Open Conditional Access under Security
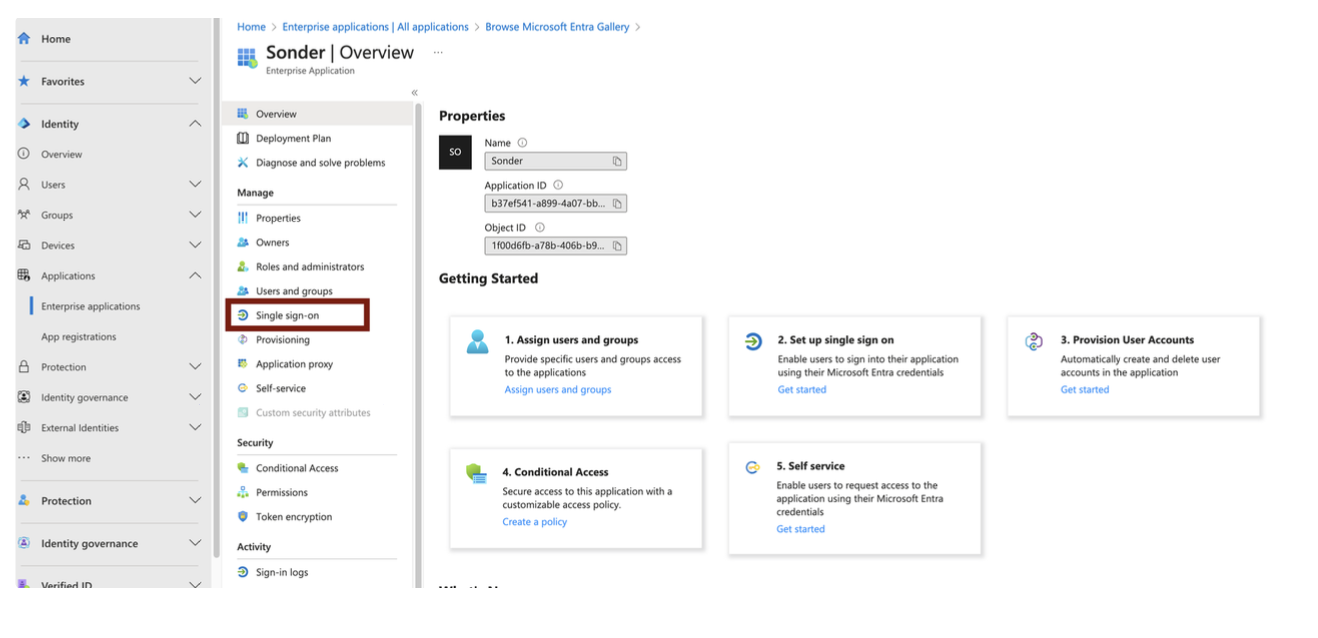 click(x=296, y=468)
